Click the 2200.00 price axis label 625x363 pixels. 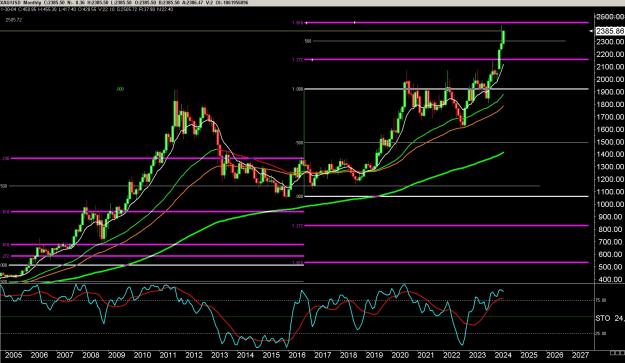(610, 54)
